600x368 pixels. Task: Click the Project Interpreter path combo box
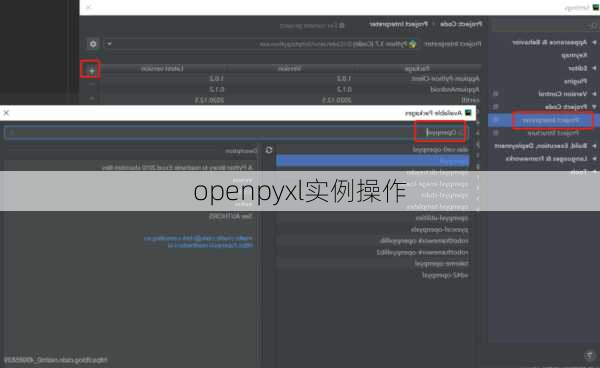(x=261, y=44)
